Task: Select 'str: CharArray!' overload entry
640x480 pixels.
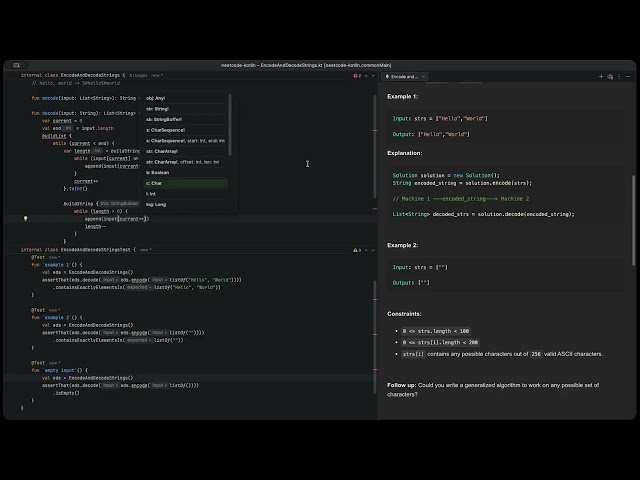Action: tap(185, 151)
